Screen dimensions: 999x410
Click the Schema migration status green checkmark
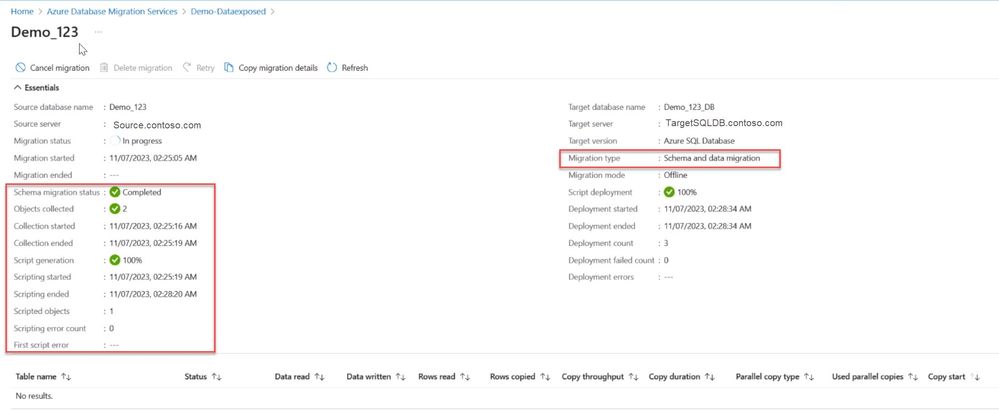pos(115,192)
